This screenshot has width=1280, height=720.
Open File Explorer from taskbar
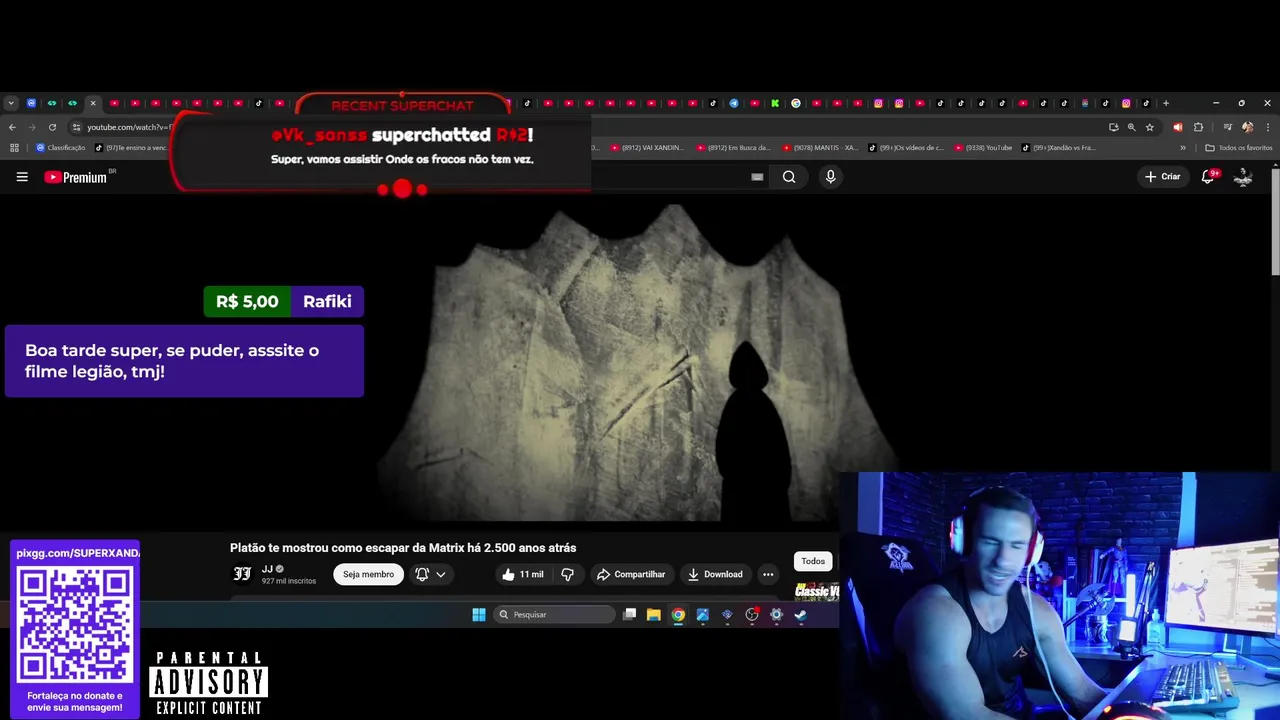click(x=654, y=615)
